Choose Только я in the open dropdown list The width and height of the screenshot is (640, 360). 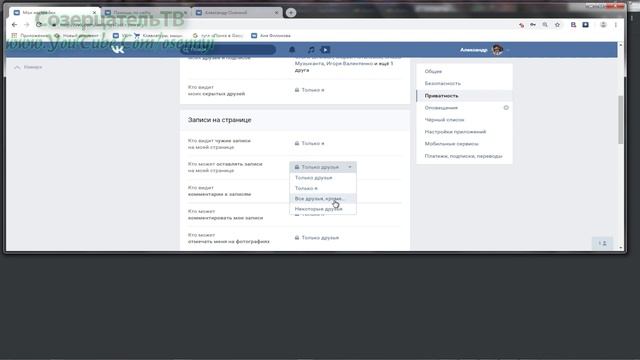(x=323, y=188)
